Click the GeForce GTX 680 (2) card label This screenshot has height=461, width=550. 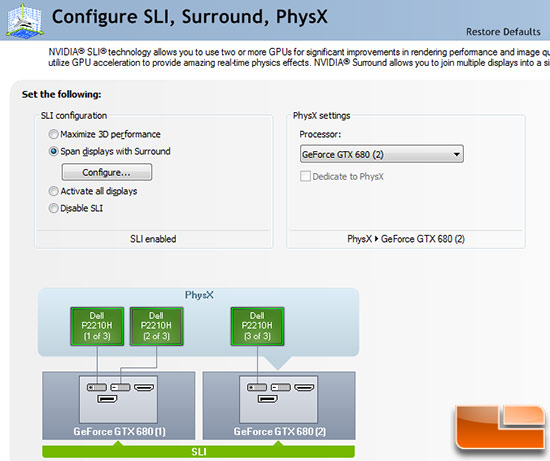tap(280, 431)
